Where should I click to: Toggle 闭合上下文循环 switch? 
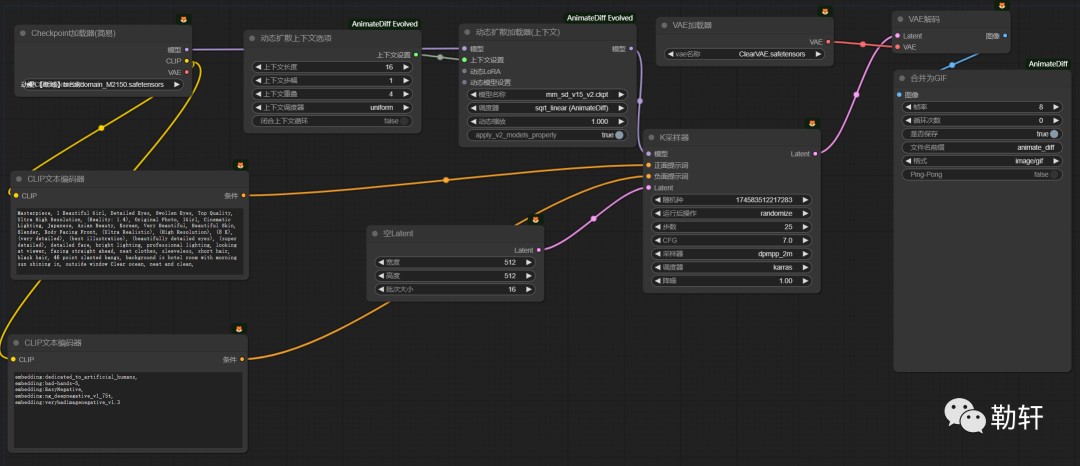406,121
